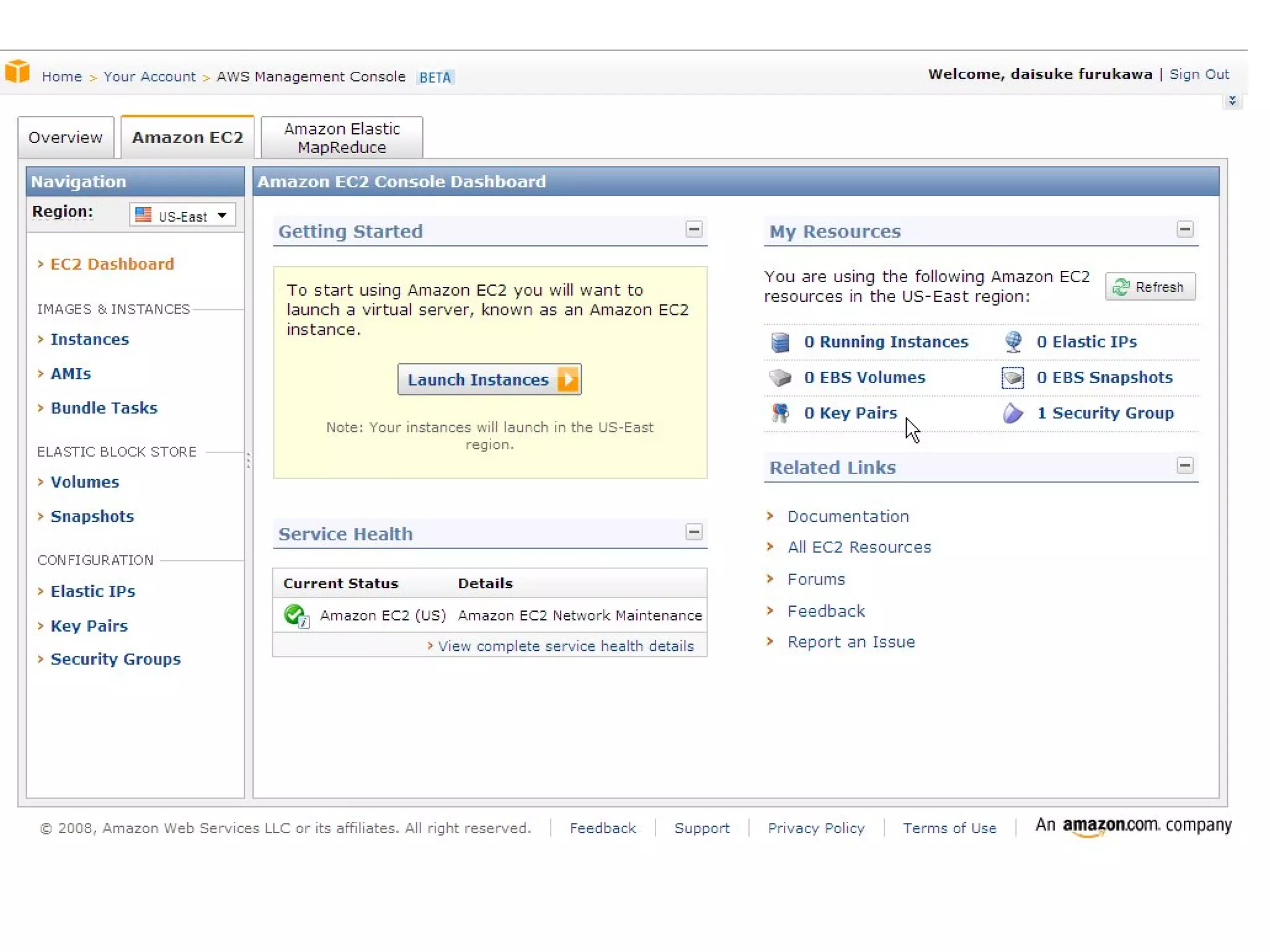Open Bundle Tasks in navigation
1270x952 pixels.
point(104,408)
